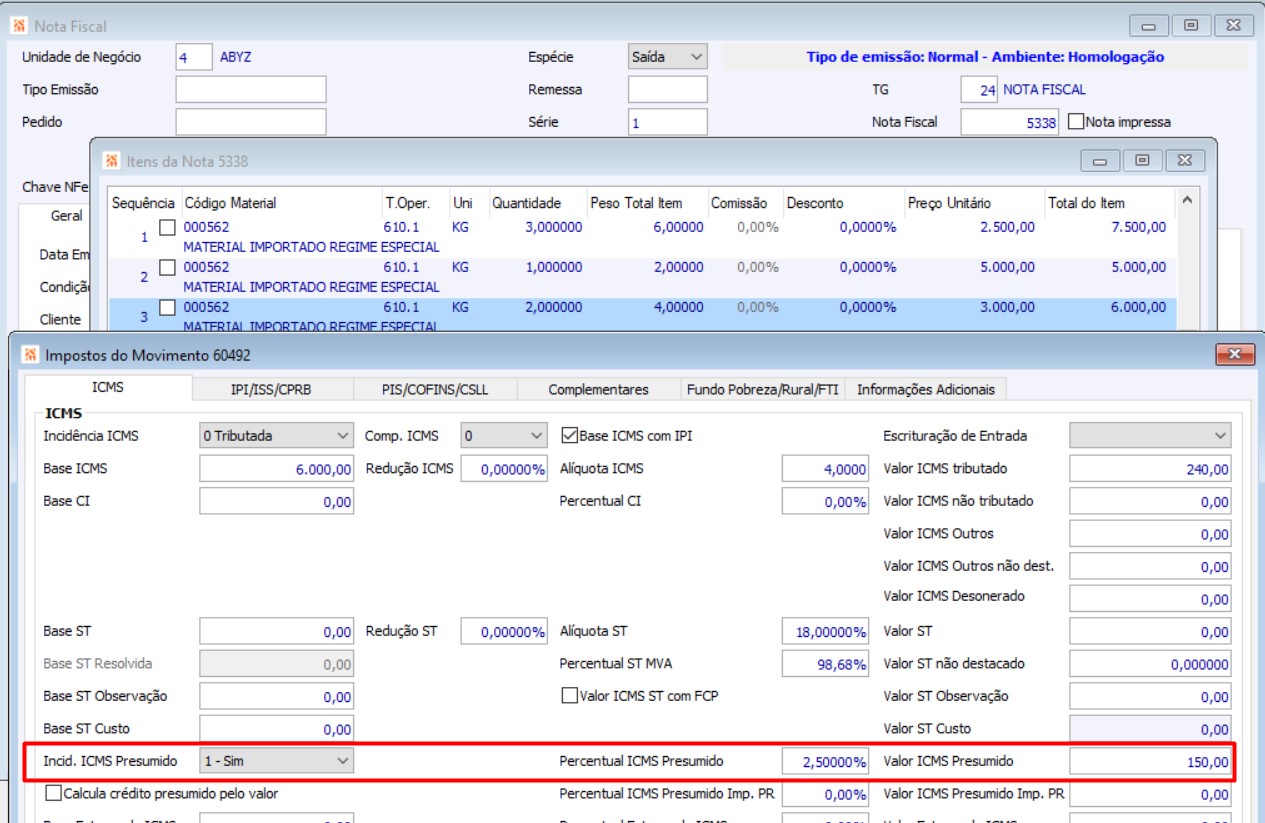Enable Valor ICMS ST com FCP

pos(570,695)
